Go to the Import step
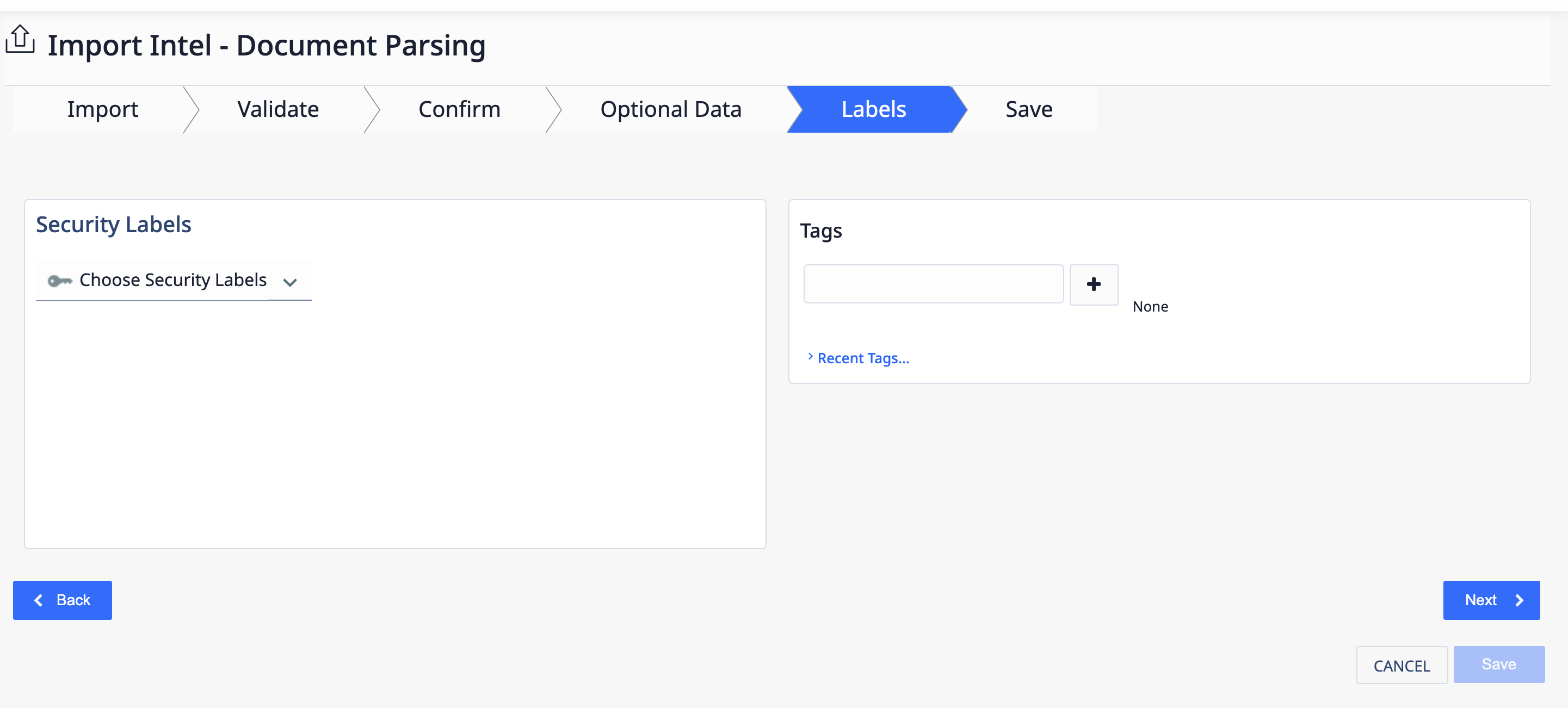 (x=103, y=109)
